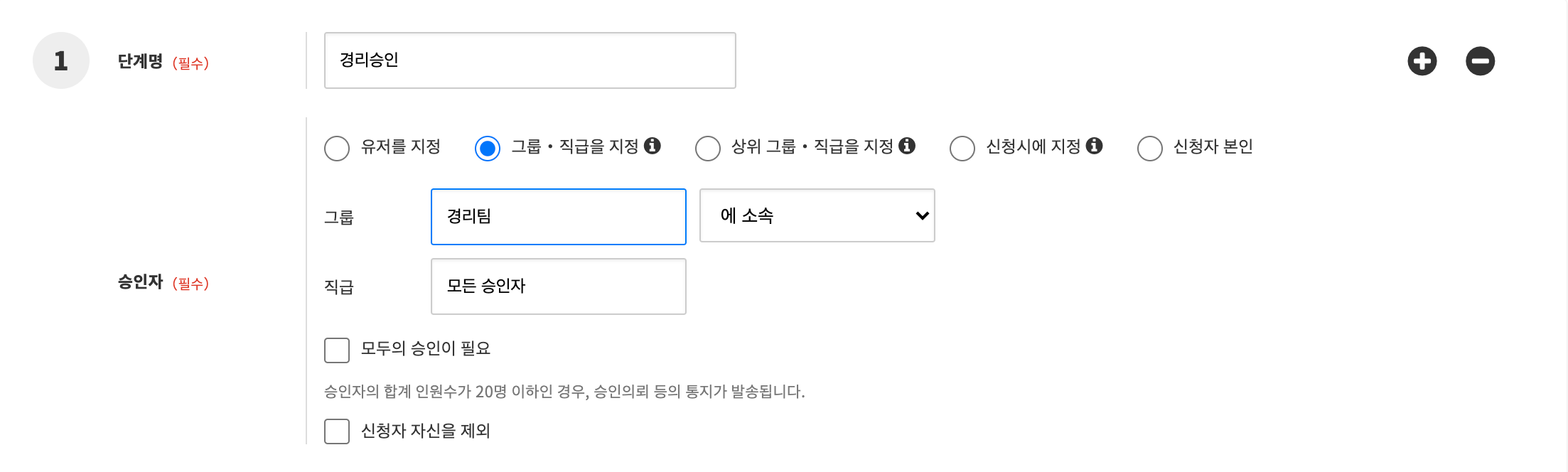
Task: Choose the 신청시에 지정 radio option
Action: [962, 149]
